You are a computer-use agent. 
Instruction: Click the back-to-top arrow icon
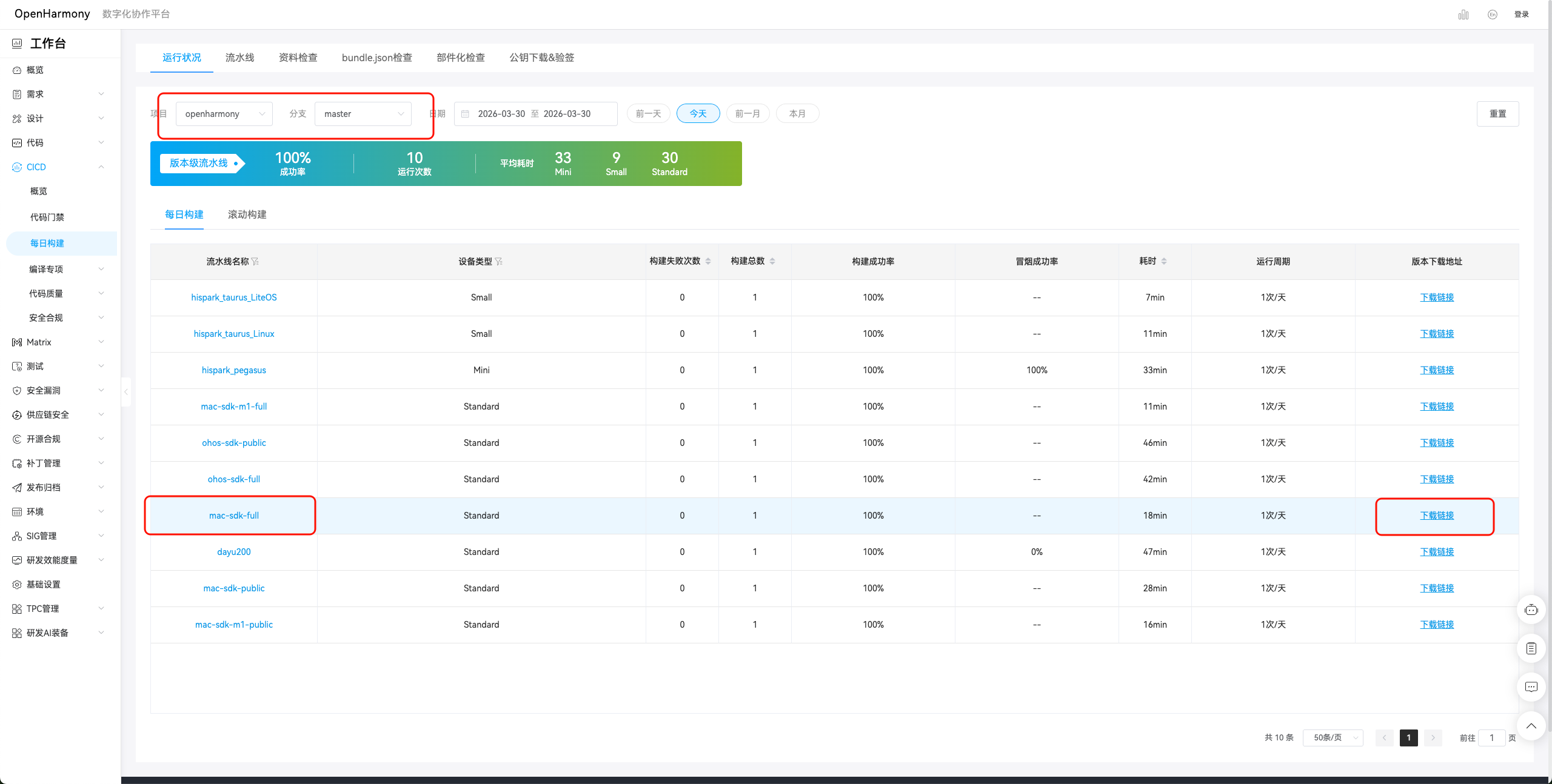(1531, 726)
